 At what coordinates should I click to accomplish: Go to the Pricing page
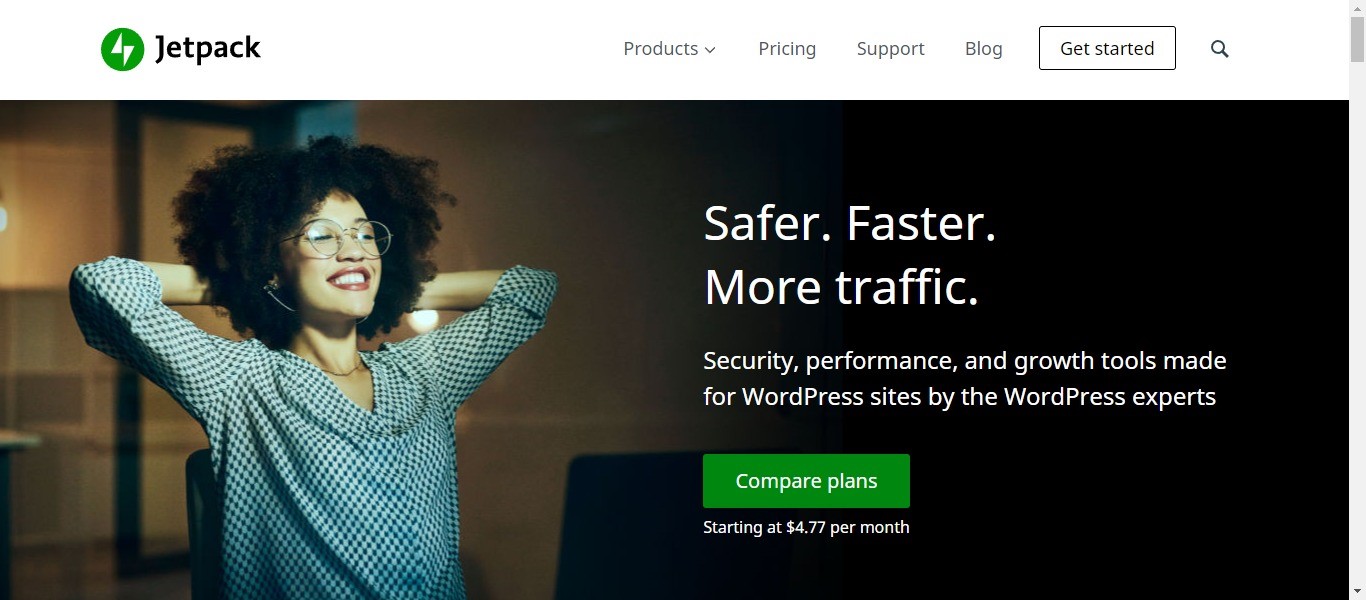[x=787, y=48]
